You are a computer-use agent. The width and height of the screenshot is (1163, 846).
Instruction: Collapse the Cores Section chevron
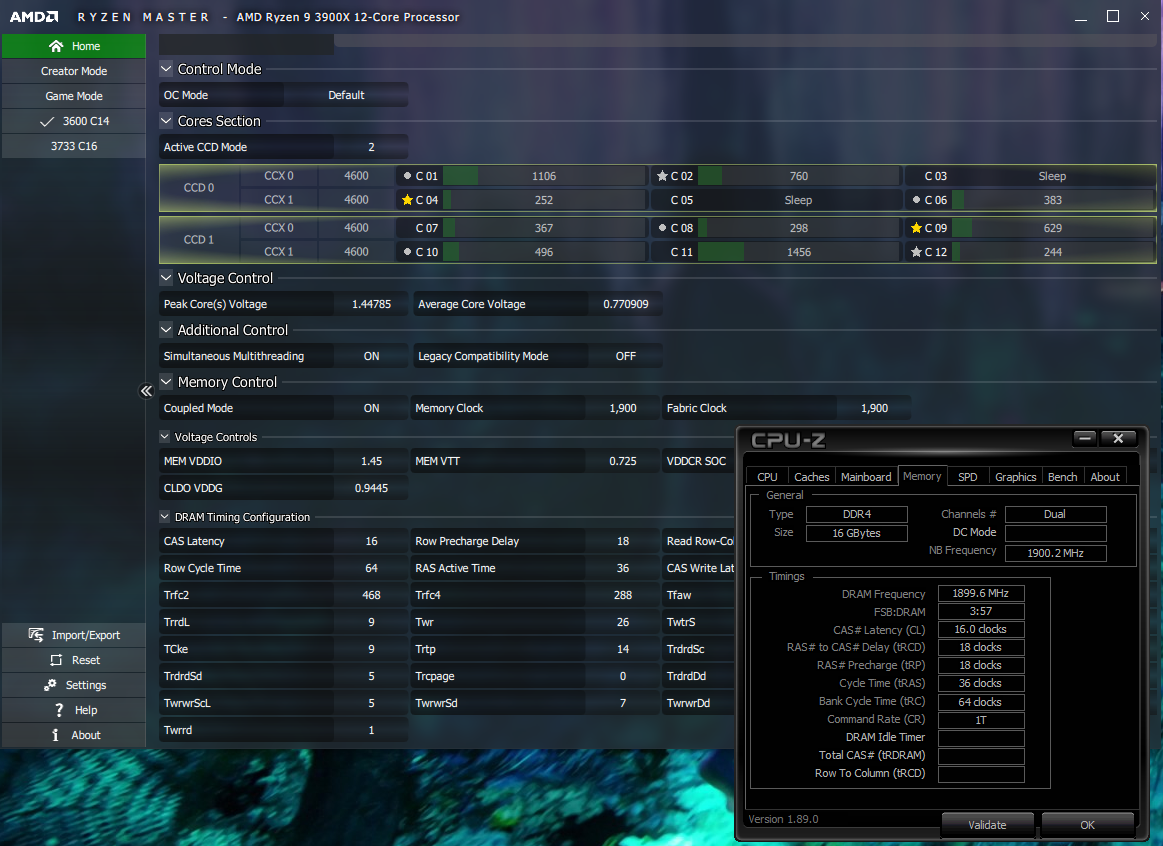(166, 121)
